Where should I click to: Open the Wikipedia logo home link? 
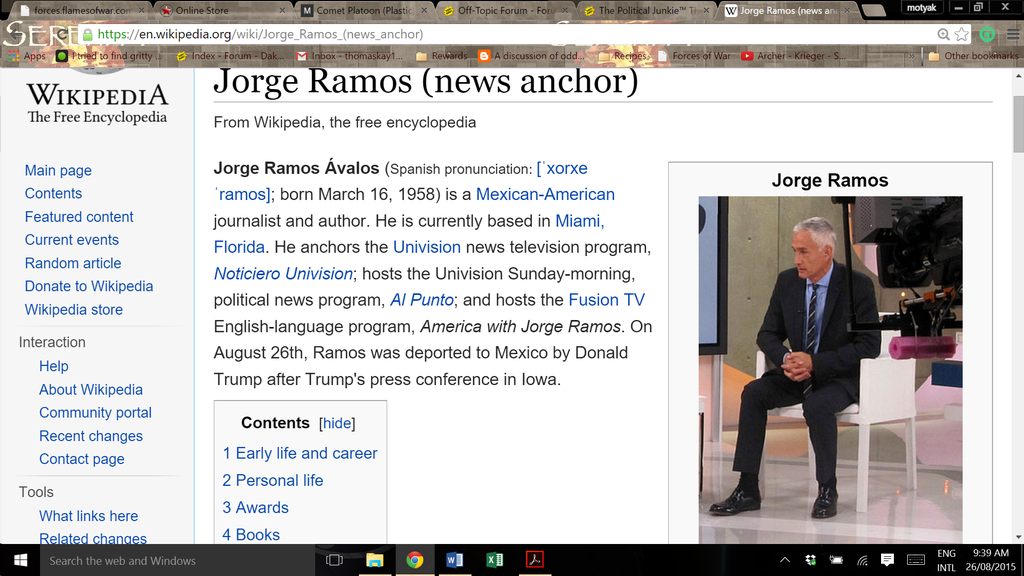tap(97, 98)
